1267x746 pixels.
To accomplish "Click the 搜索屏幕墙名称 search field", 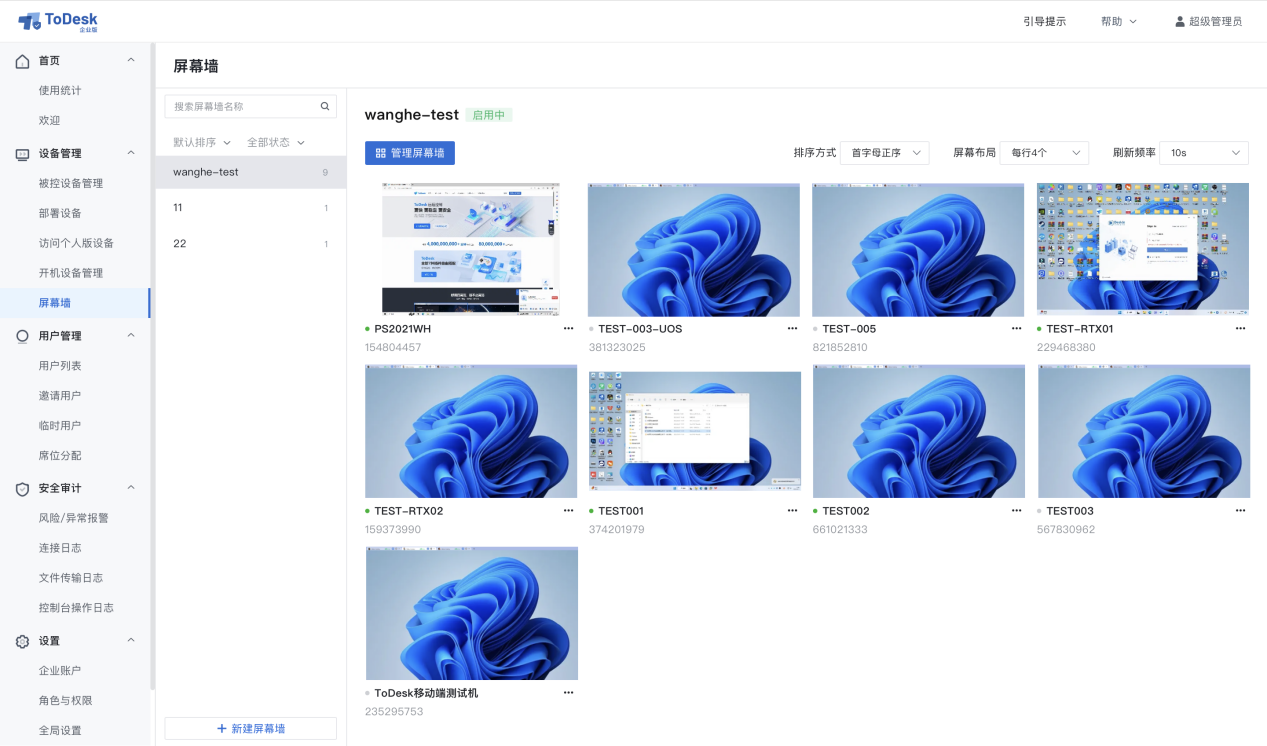I will [251, 106].
